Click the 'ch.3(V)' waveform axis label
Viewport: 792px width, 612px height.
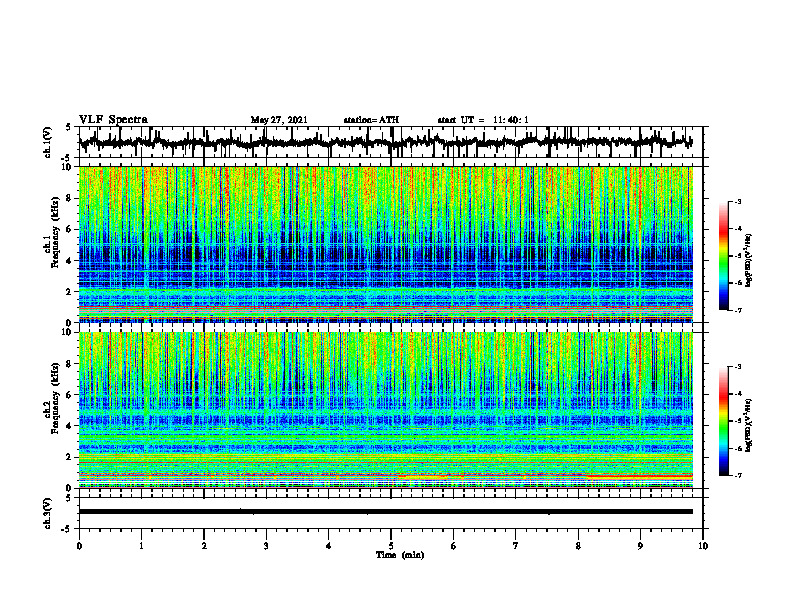(x=48, y=513)
